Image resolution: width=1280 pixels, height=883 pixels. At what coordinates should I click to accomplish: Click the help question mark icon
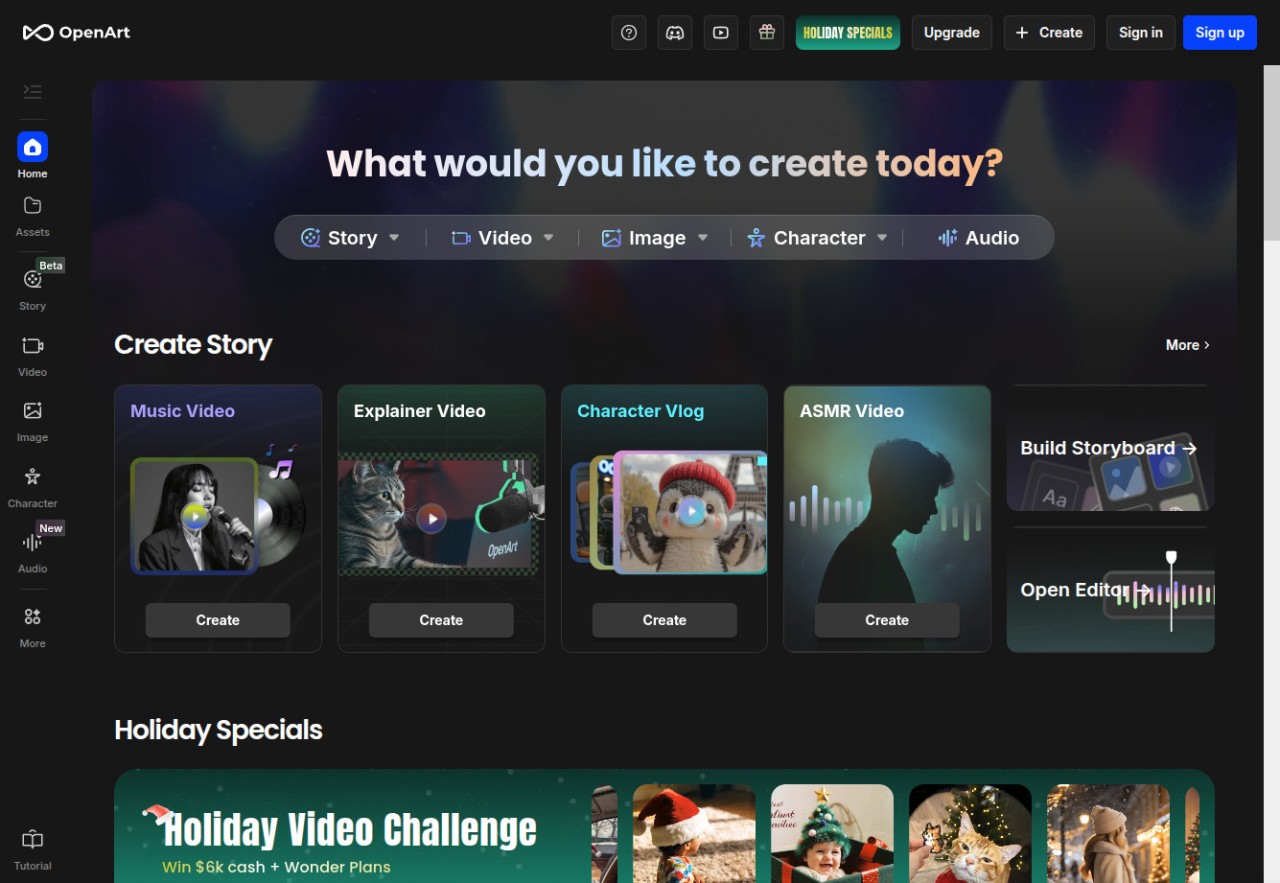(x=629, y=32)
